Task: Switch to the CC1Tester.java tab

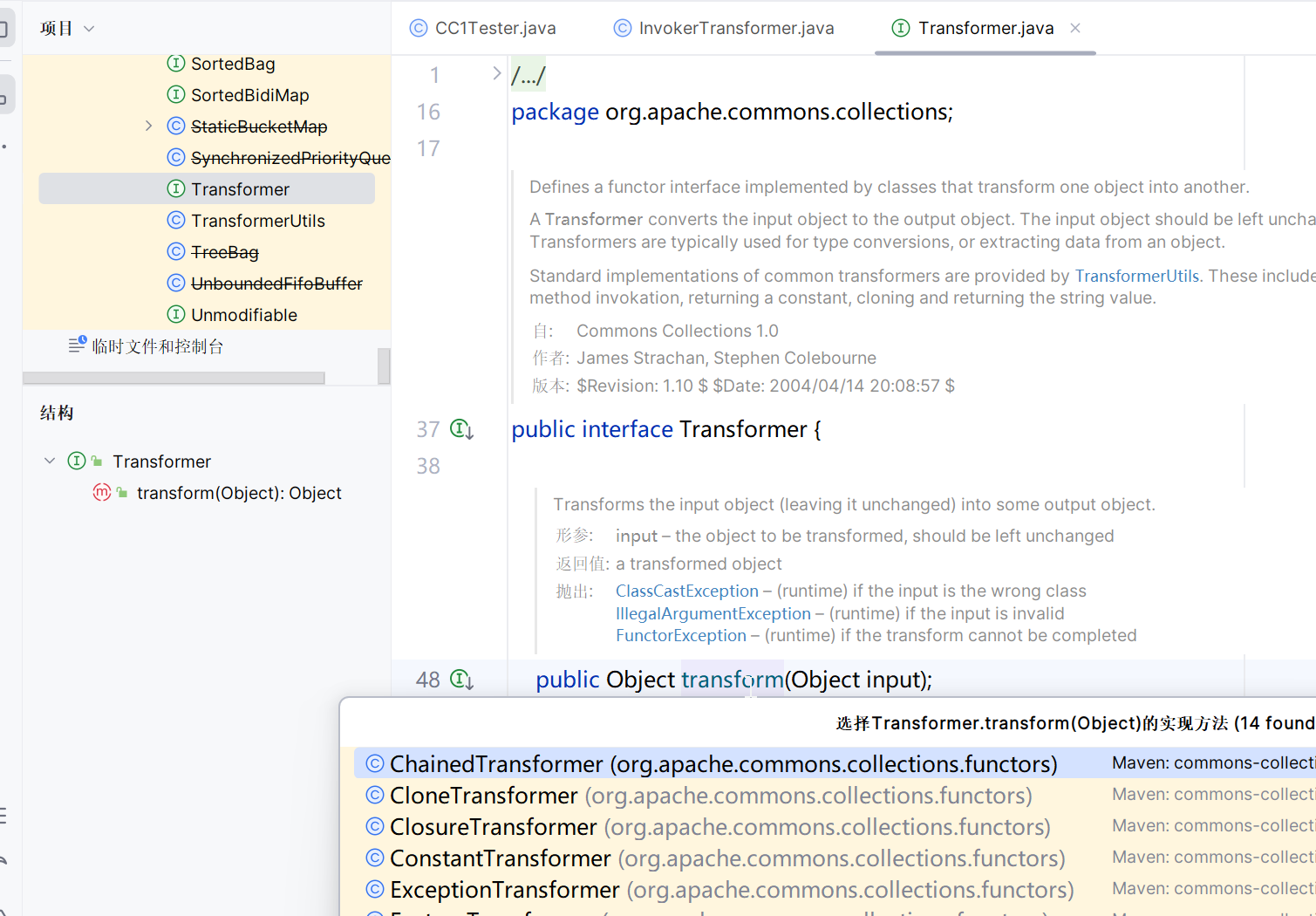Action: [x=483, y=28]
